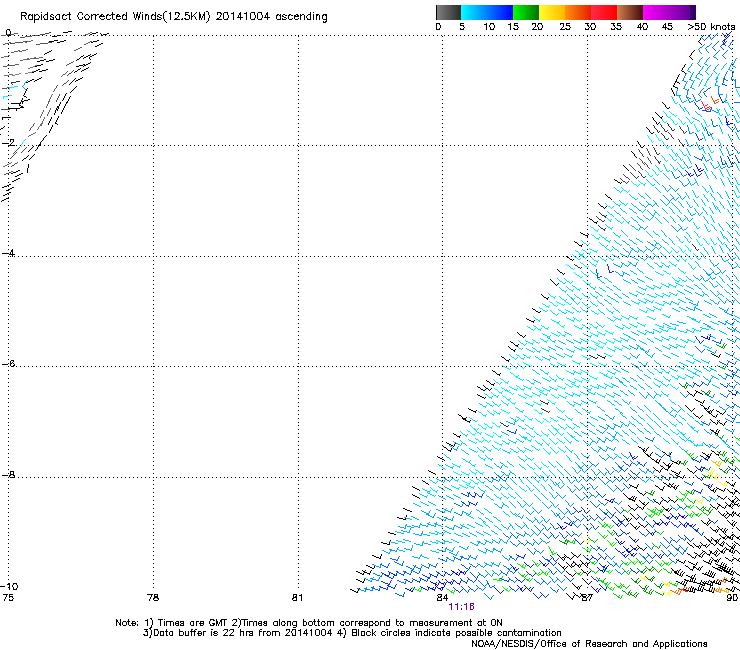
Task: Click the NOAA/NESDIS credit text
Action: (x=589, y=644)
